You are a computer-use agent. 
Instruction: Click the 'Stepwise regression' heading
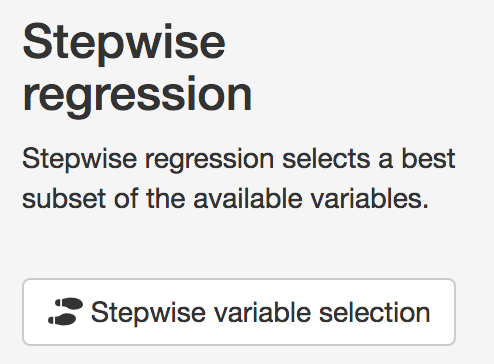tap(137, 69)
